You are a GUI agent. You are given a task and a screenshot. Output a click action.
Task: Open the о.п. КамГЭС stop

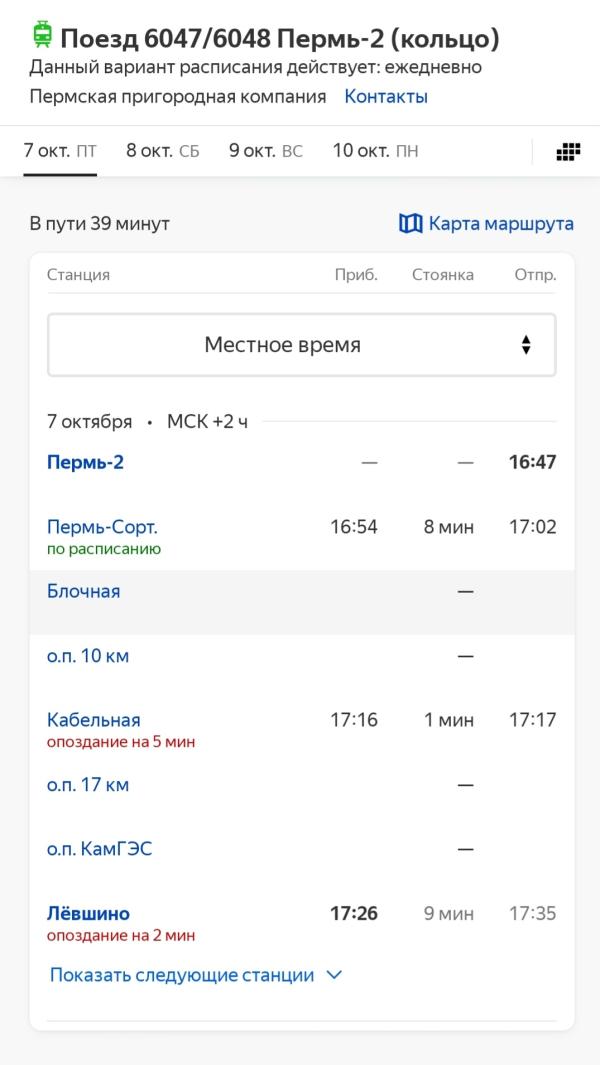[99, 849]
